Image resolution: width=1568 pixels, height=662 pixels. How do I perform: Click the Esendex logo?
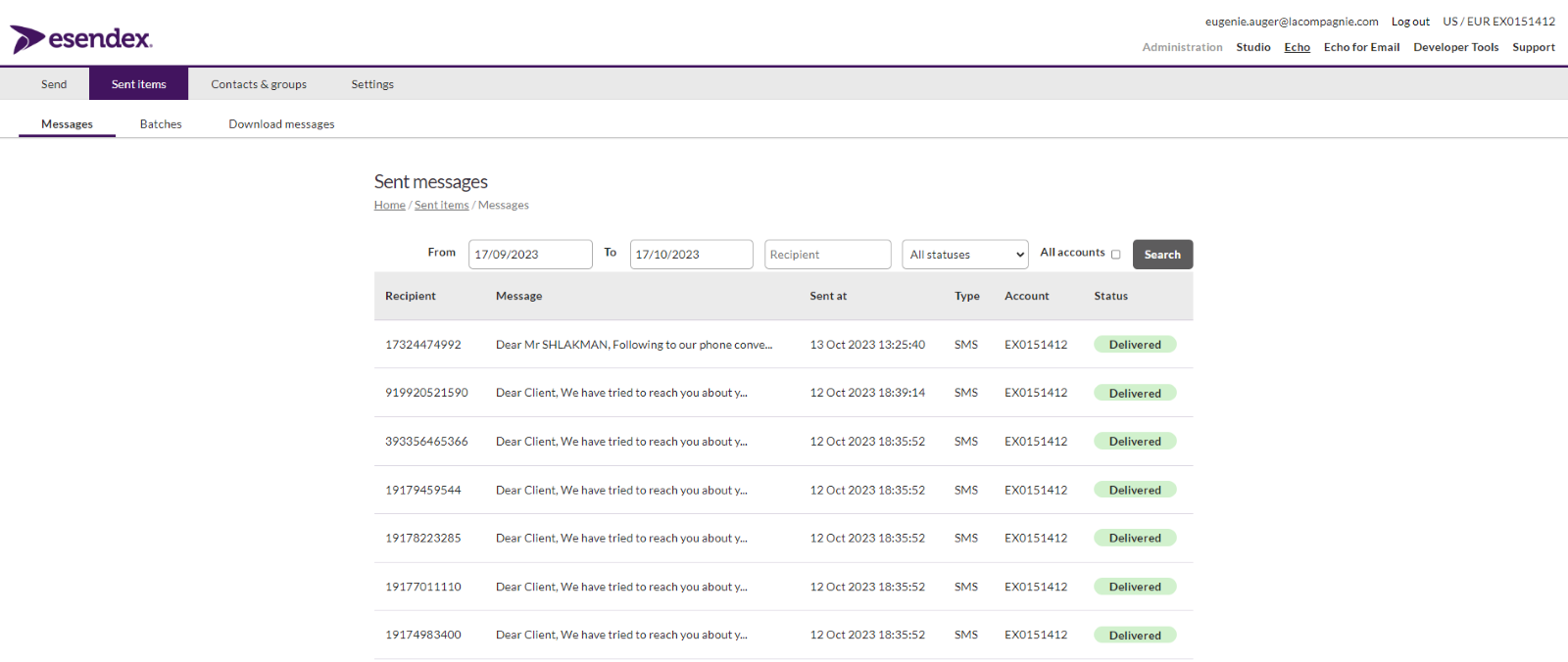[81, 39]
